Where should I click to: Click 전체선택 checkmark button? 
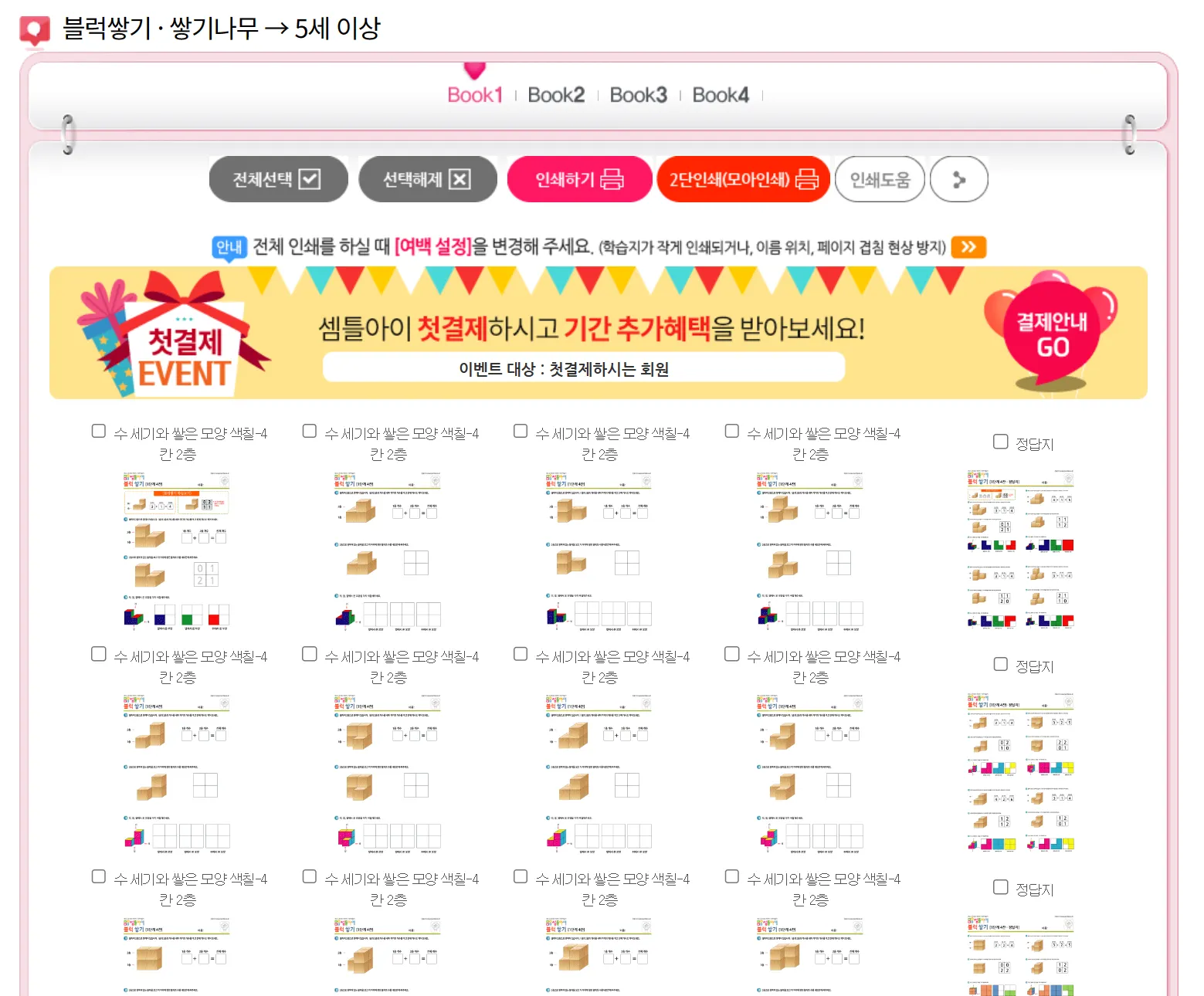[278, 179]
